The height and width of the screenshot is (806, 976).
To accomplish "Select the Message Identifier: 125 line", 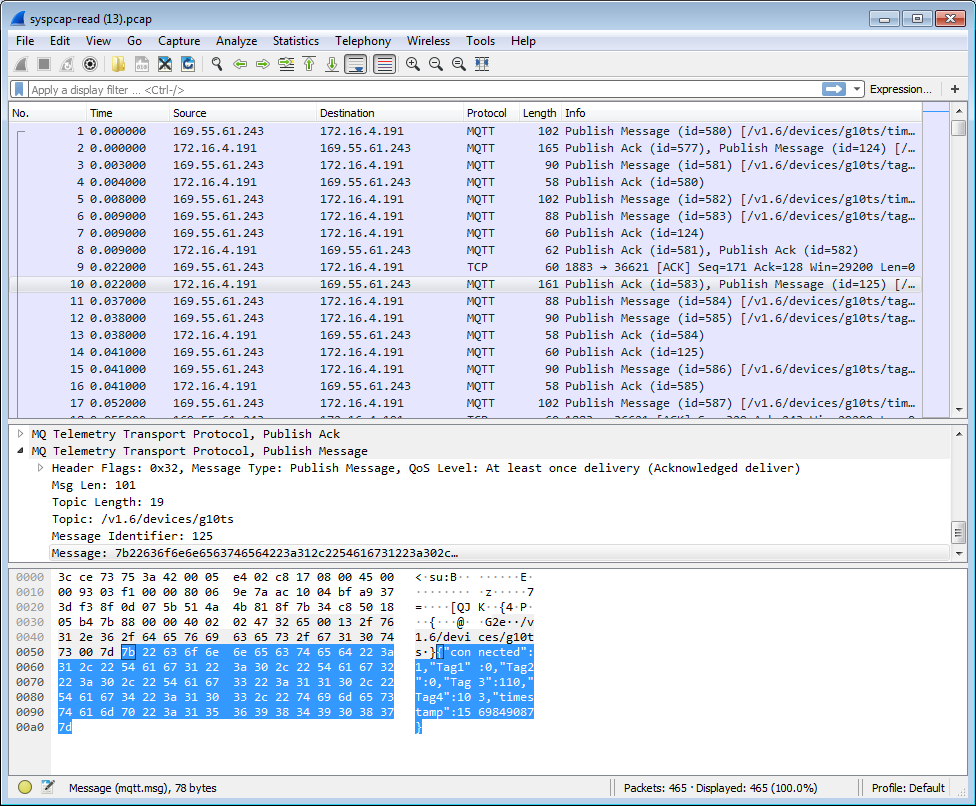I will pos(132,536).
